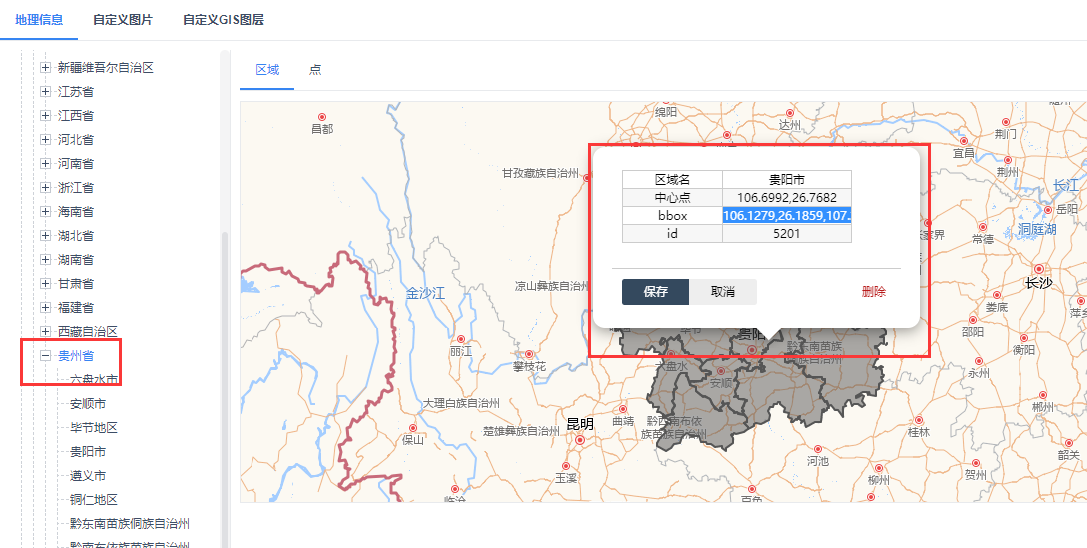Viewport: 1087px width, 548px height.
Task: Click the 丽江 city marker on map
Action: [460, 339]
